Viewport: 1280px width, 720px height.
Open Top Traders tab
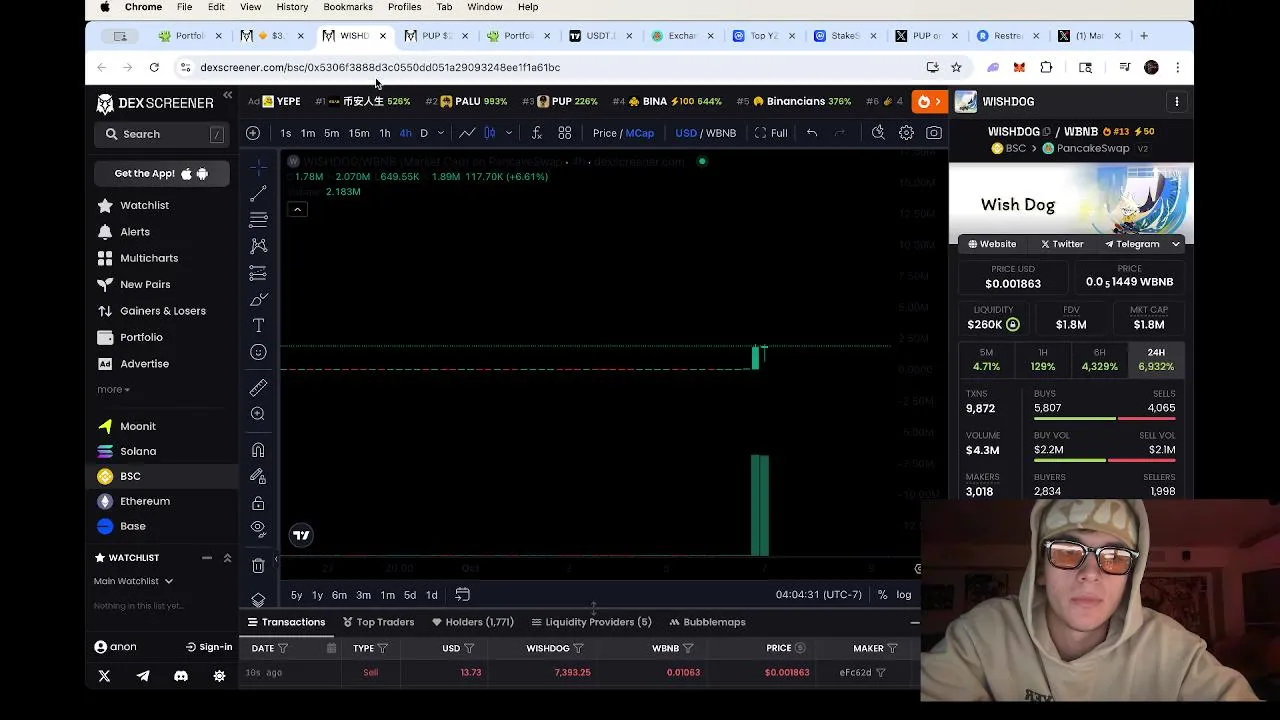tap(378, 622)
